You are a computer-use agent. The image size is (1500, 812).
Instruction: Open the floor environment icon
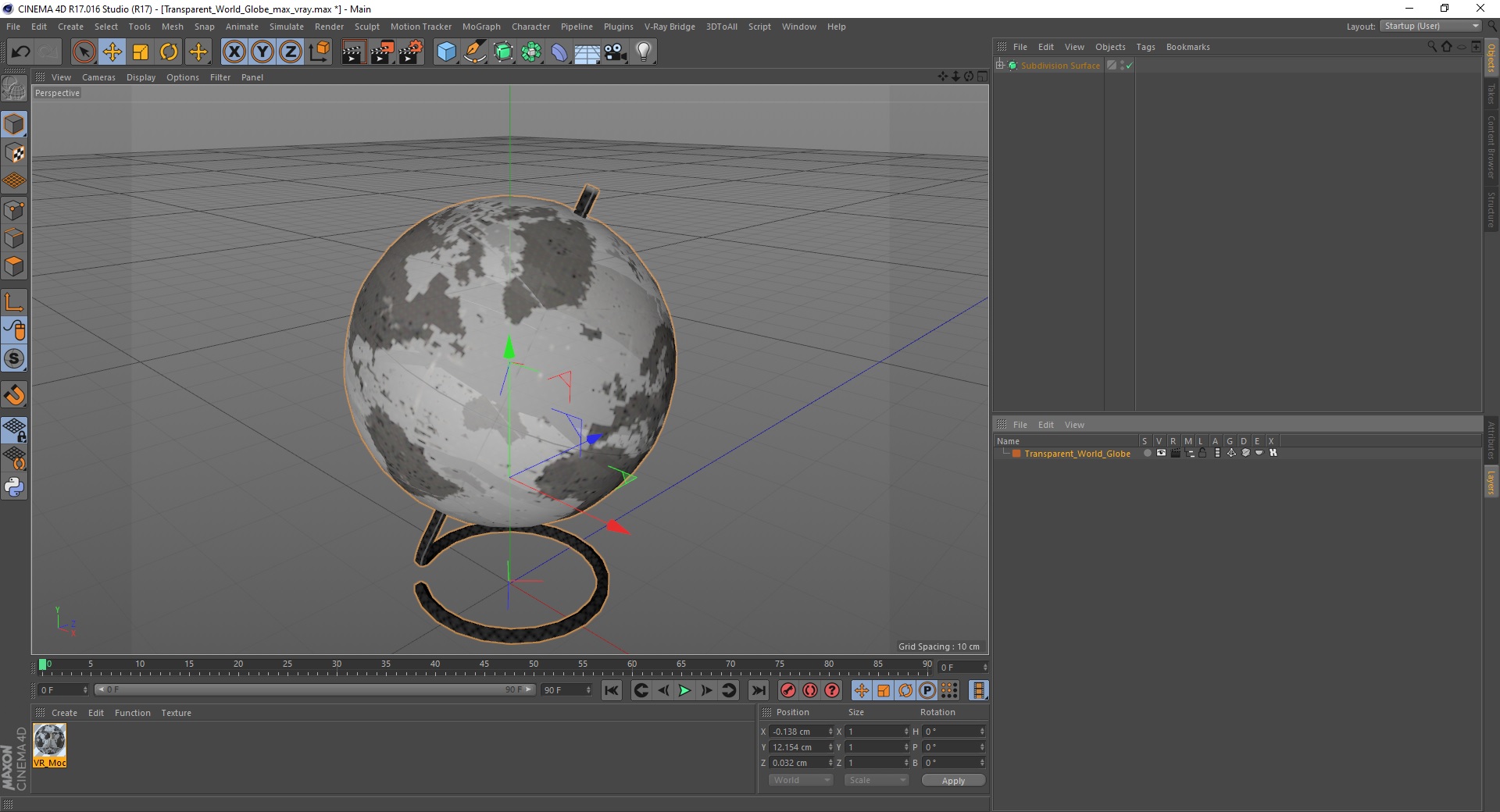pyautogui.click(x=587, y=52)
